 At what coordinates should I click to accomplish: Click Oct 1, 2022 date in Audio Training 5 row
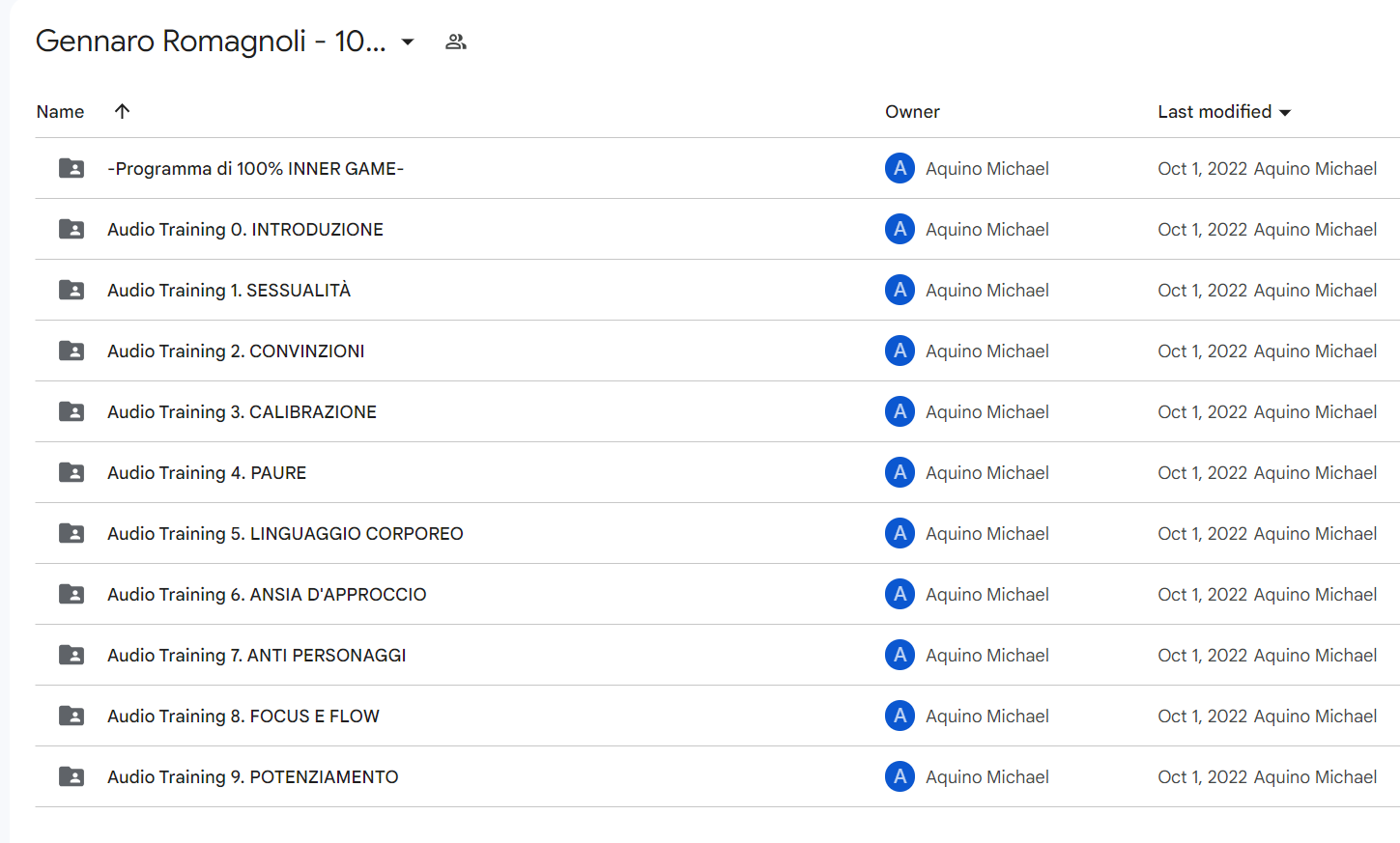pyautogui.click(x=1203, y=534)
